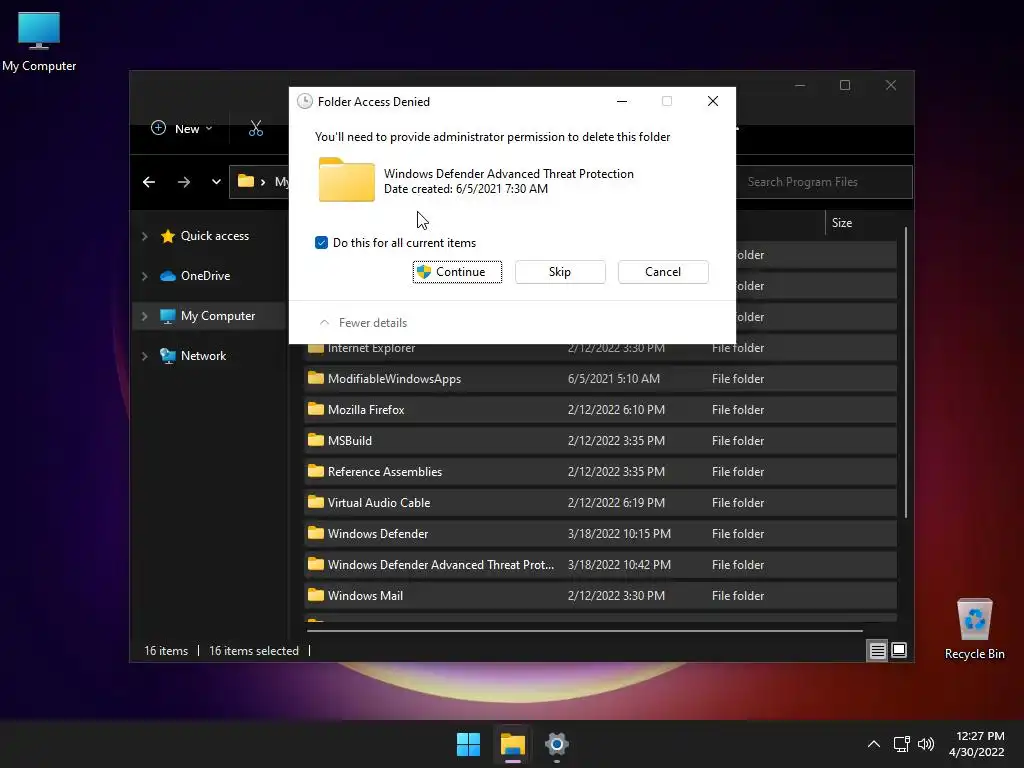1024x768 pixels.
Task: Click the folder icon in address bar
Action: click(246, 182)
